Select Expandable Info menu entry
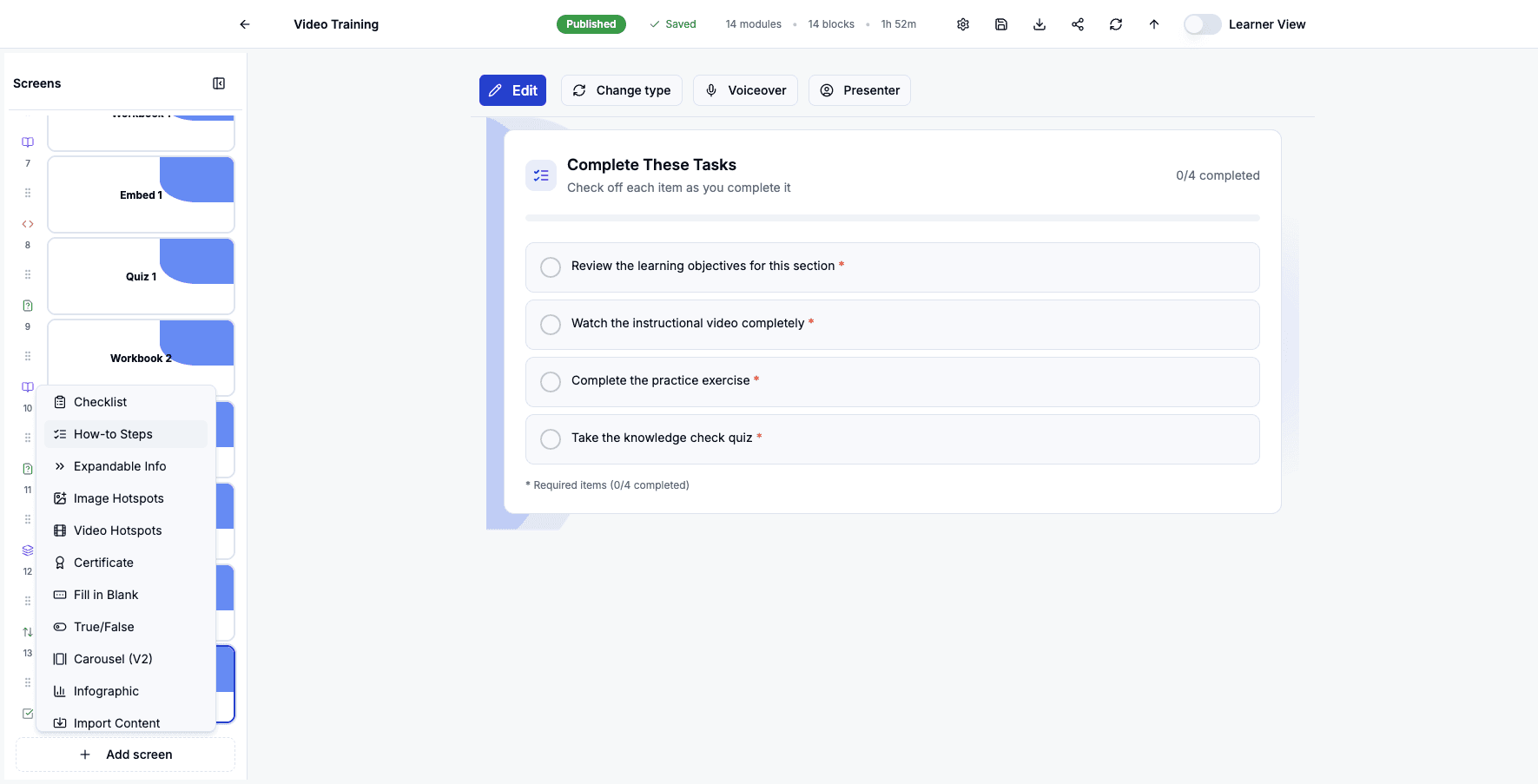Image resolution: width=1538 pixels, height=784 pixels. [x=126, y=466]
